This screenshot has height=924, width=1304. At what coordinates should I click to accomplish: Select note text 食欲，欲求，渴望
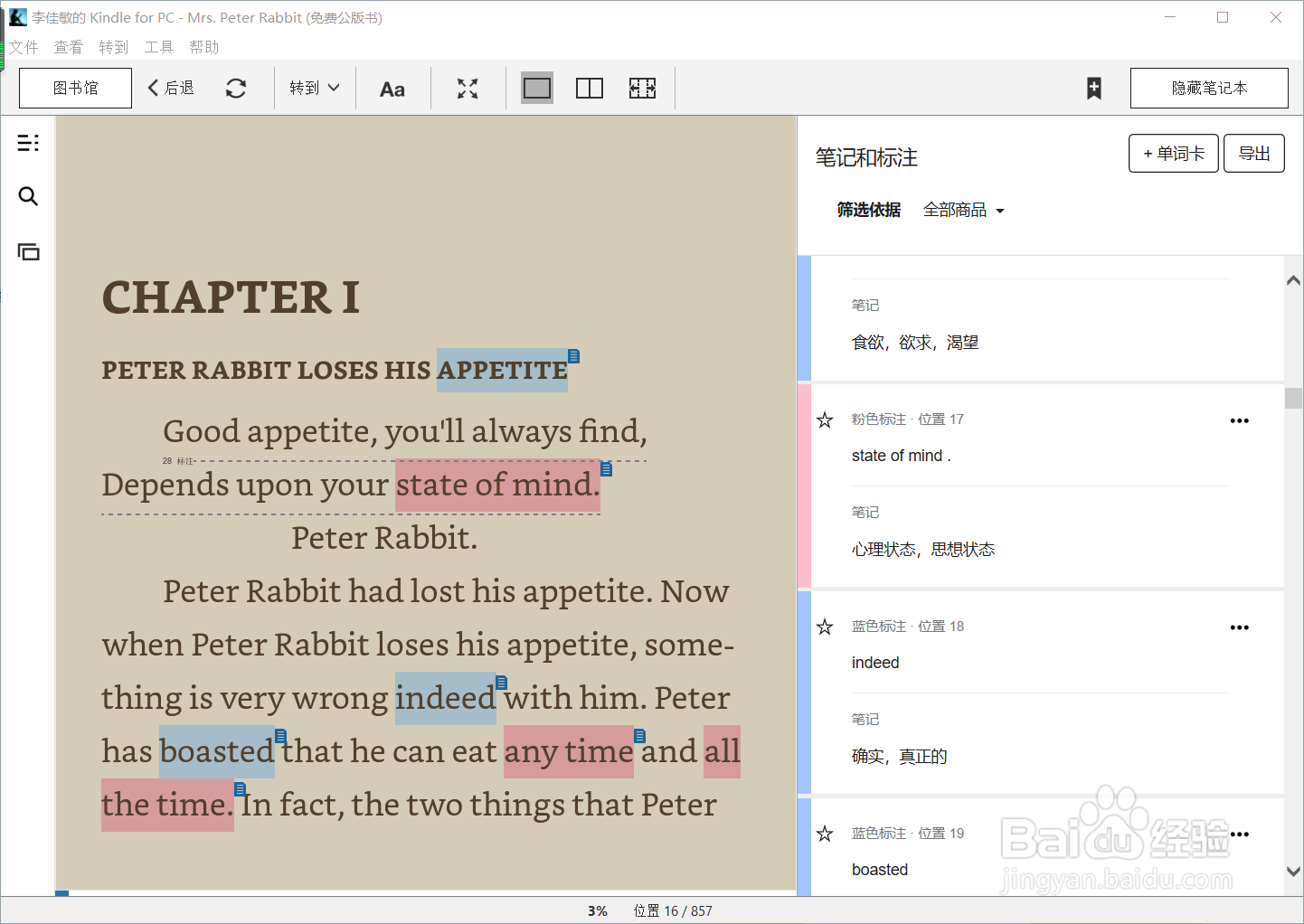(x=915, y=343)
